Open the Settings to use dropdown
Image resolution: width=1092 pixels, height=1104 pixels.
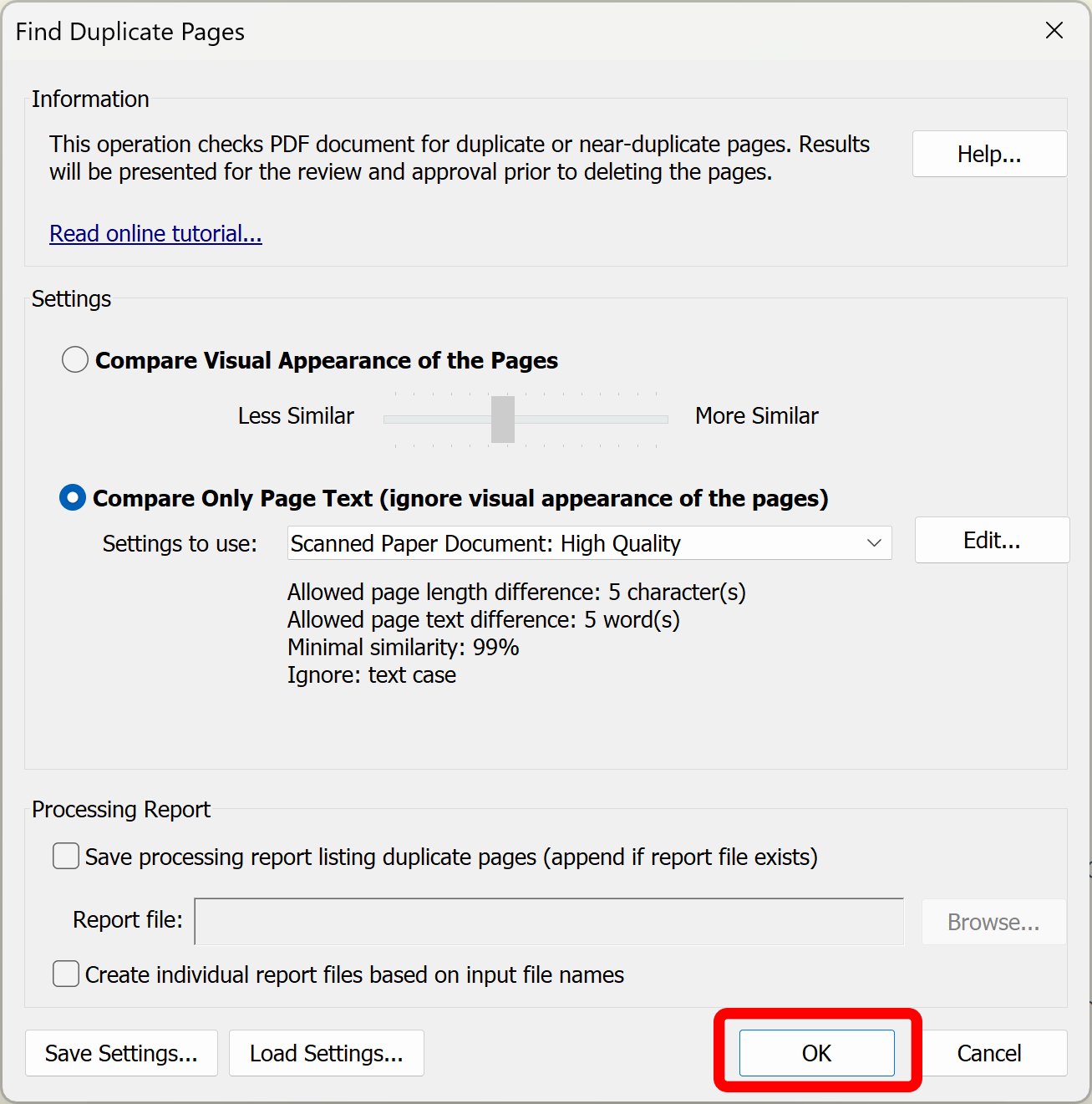(x=590, y=543)
